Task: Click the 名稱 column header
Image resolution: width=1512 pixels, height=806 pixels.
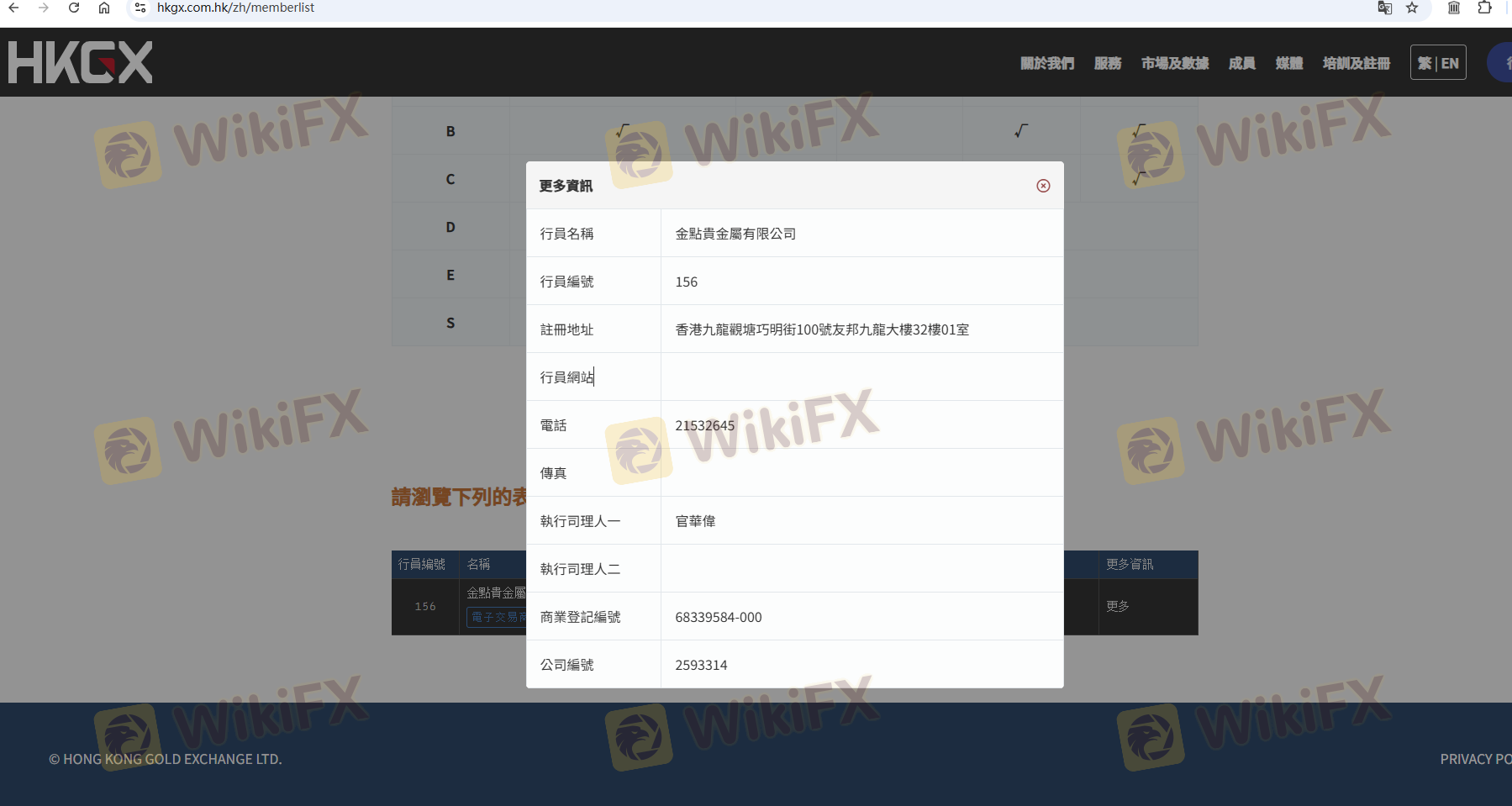Action: pyautogui.click(x=478, y=564)
